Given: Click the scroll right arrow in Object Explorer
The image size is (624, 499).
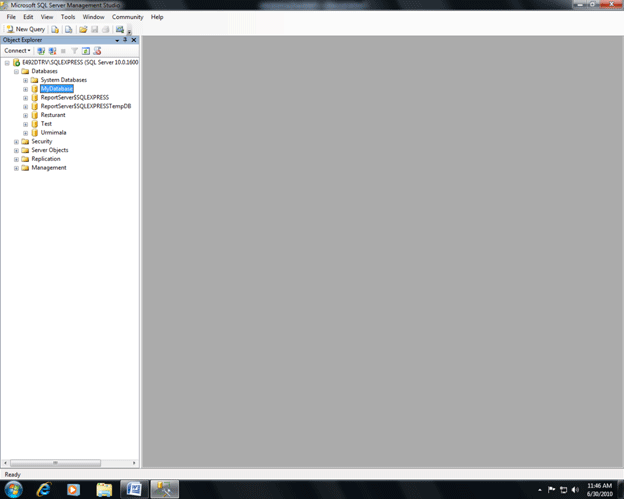Looking at the screenshot, I should click(x=134, y=463).
